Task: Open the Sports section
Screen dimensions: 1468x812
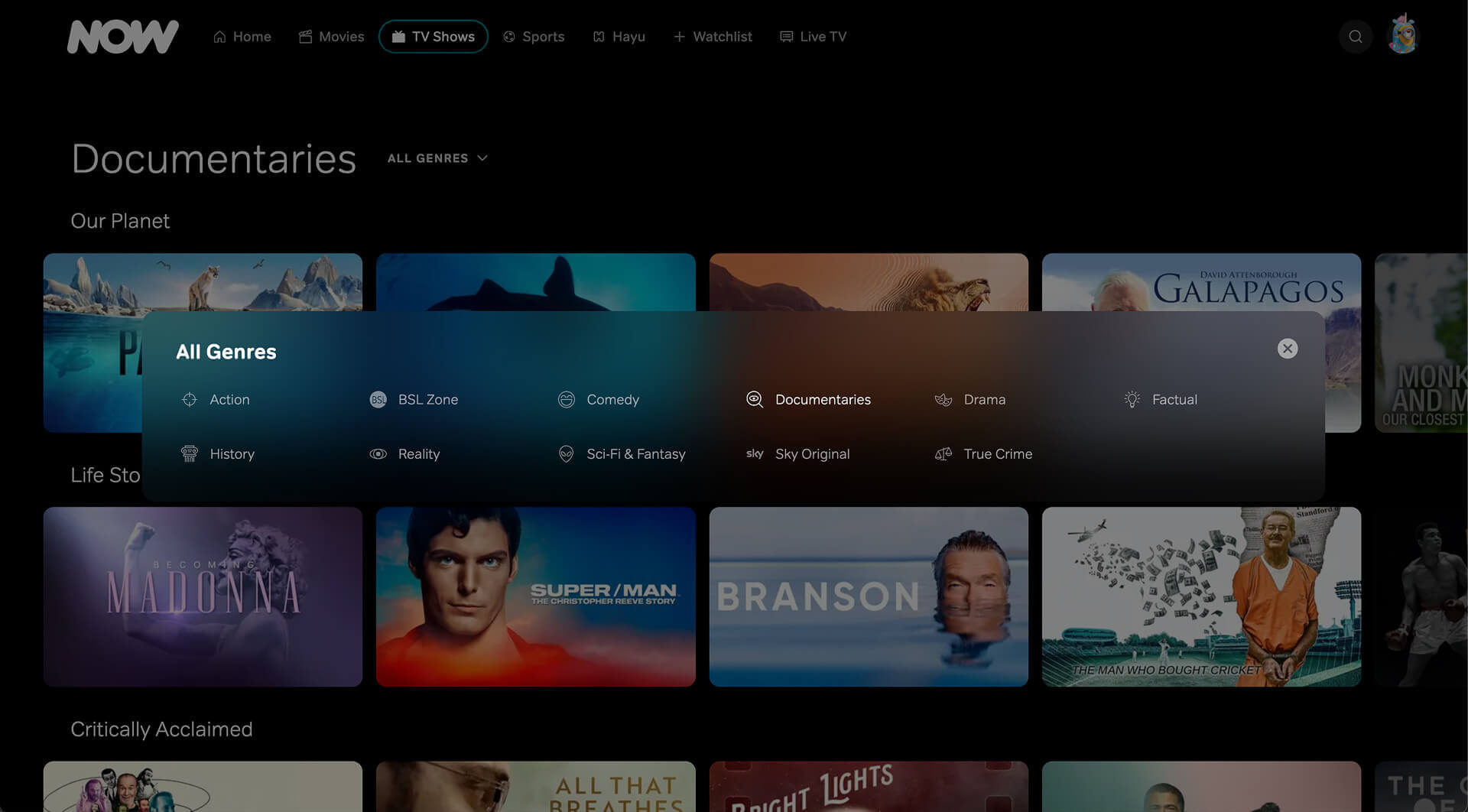Action: click(534, 37)
